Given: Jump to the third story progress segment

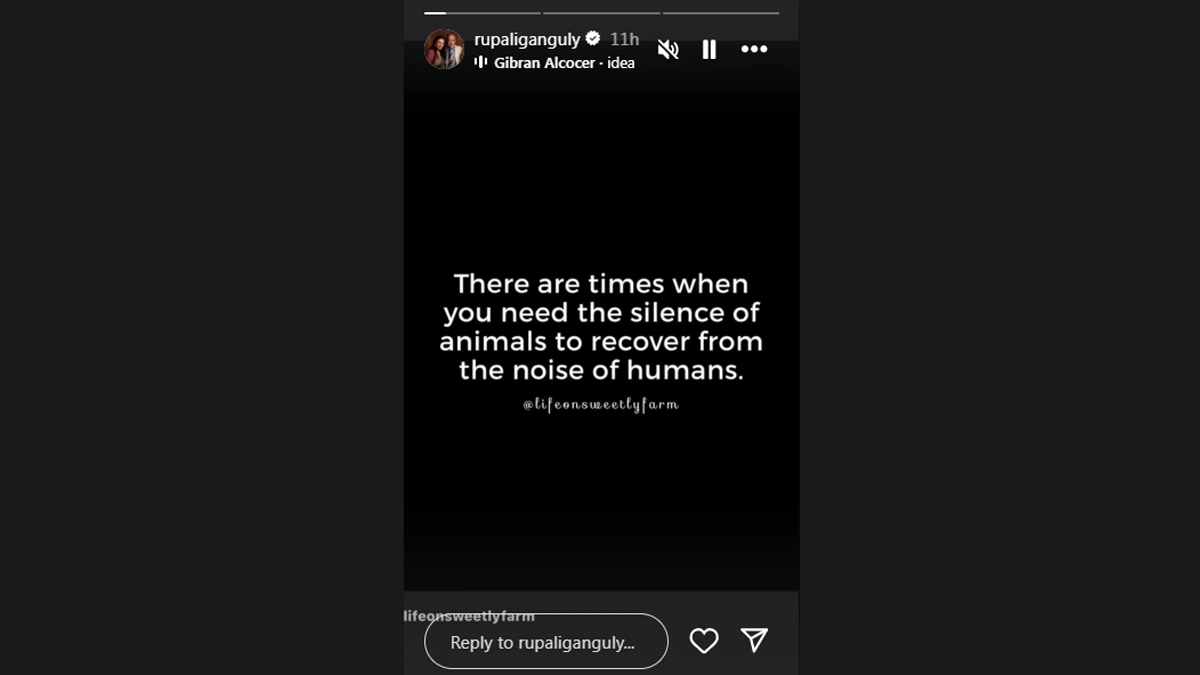Looking at the screenshot, I should (721, 13).
